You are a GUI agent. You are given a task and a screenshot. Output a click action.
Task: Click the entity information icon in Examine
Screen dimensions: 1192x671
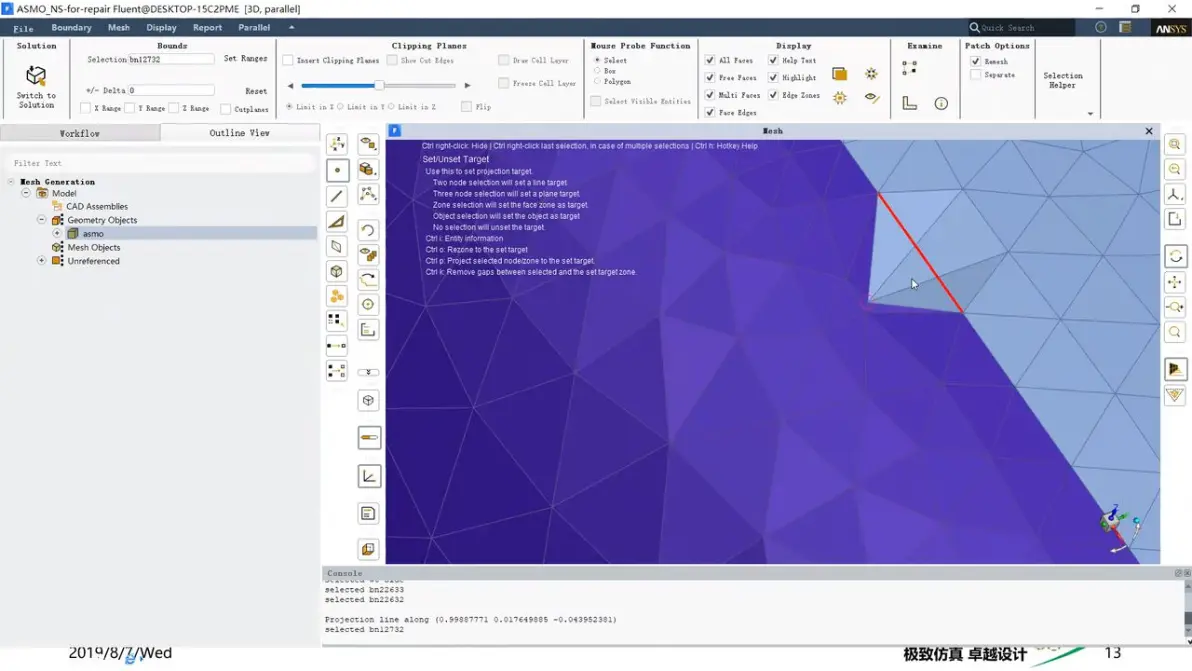[x=941, y=103]
